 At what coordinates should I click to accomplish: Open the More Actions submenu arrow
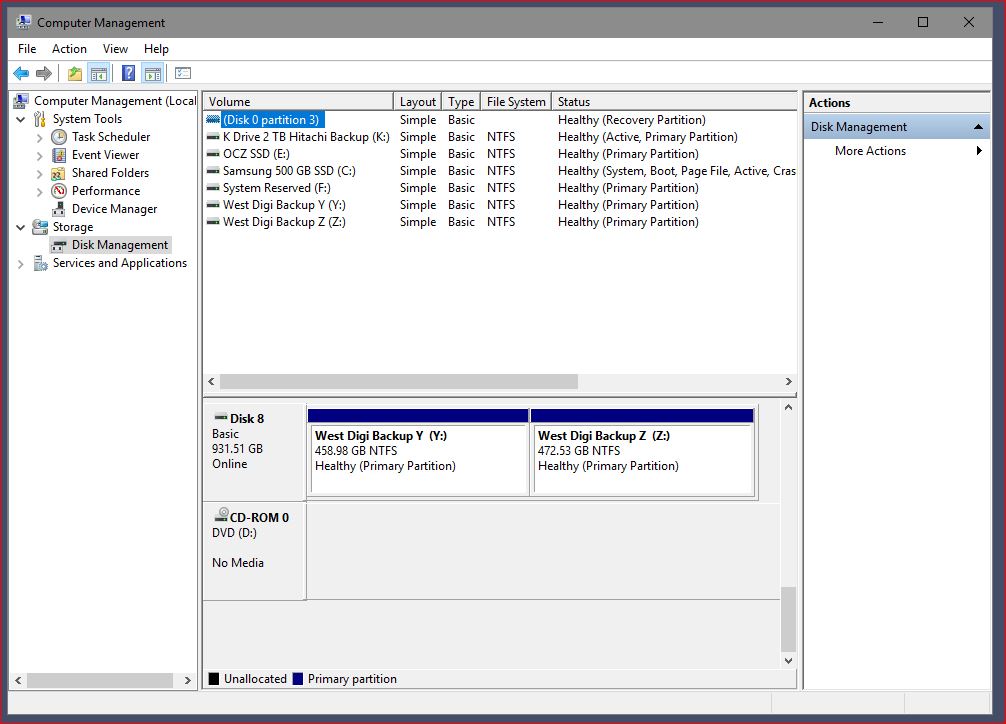[x=979, y=151]
